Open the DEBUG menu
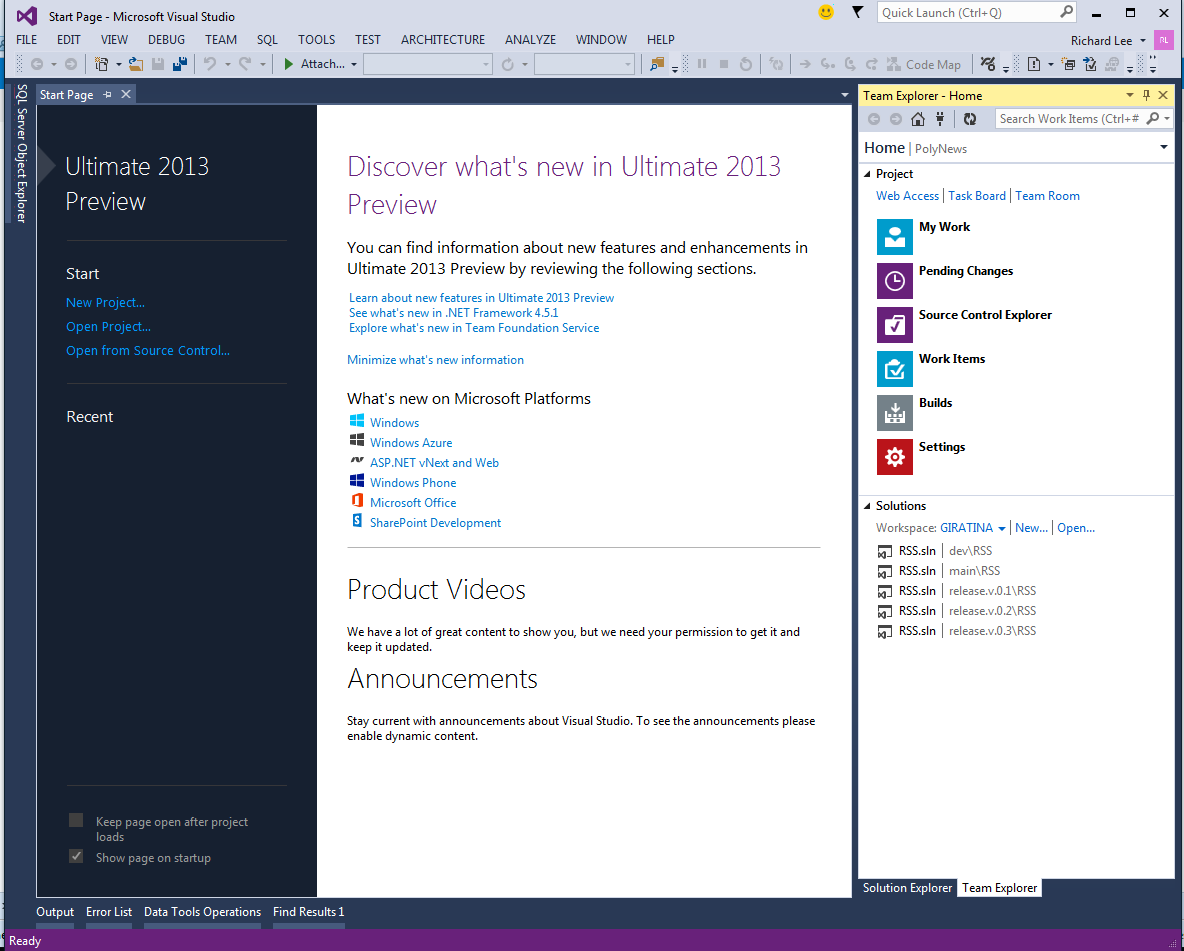 coord(166,39)
